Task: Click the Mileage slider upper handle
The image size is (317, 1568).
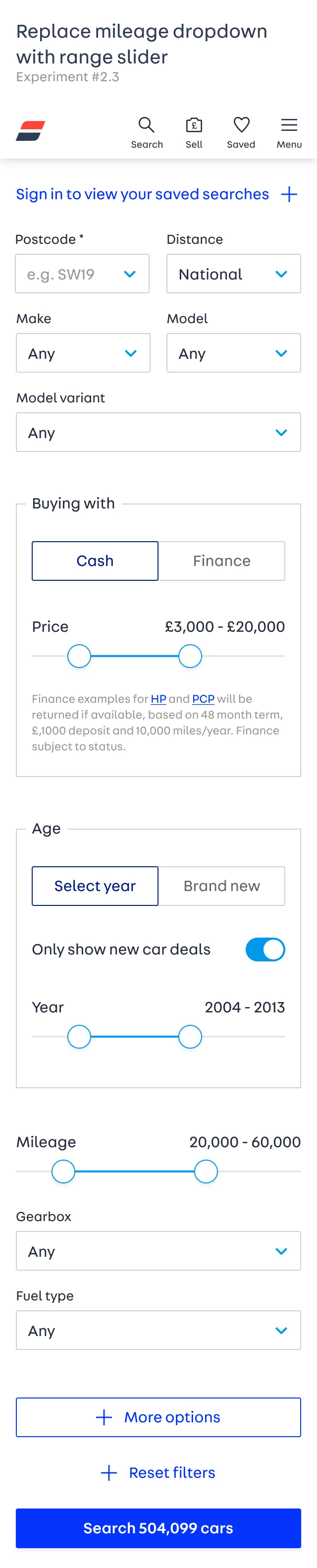Action: tap(206, 1171)
